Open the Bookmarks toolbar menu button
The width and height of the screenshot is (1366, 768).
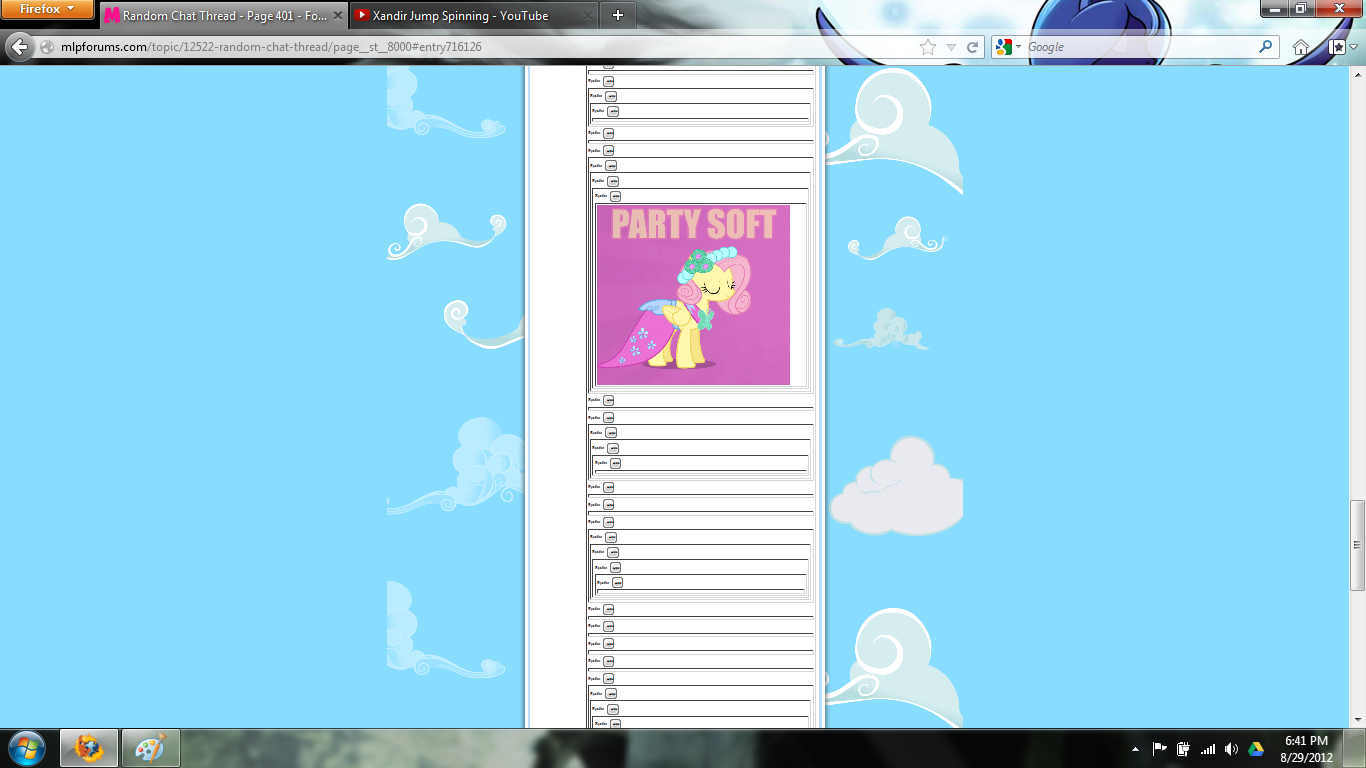tap(1340, 47)
